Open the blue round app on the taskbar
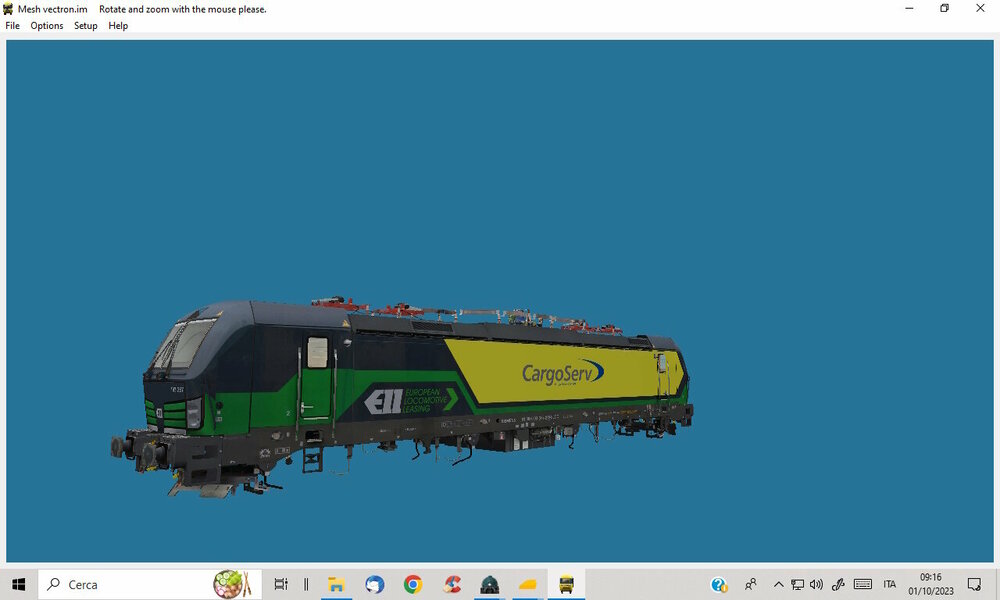This screenshot has width=1000, height=600. 374,584
